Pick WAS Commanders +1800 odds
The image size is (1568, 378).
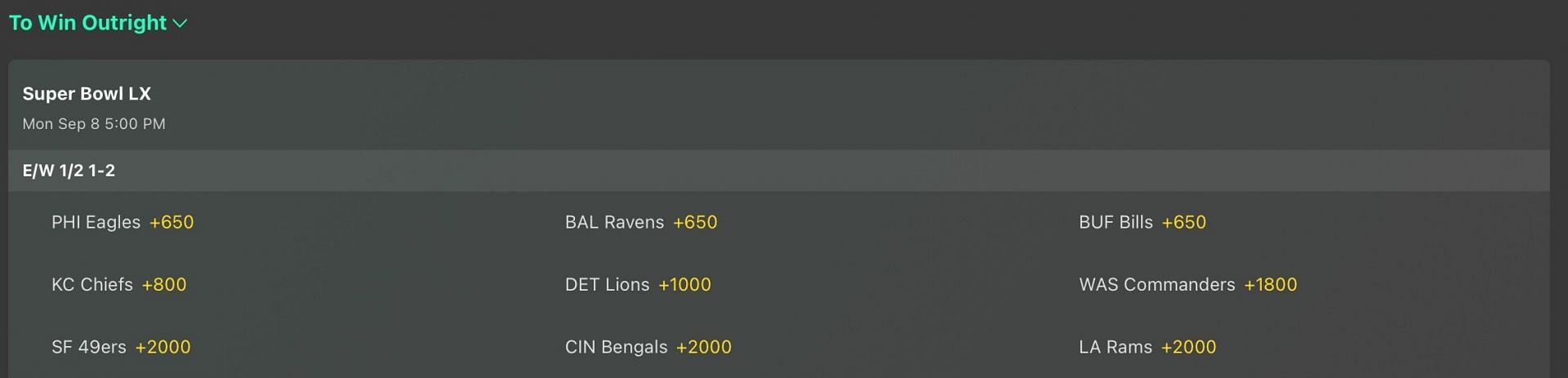click(1270, 285)
